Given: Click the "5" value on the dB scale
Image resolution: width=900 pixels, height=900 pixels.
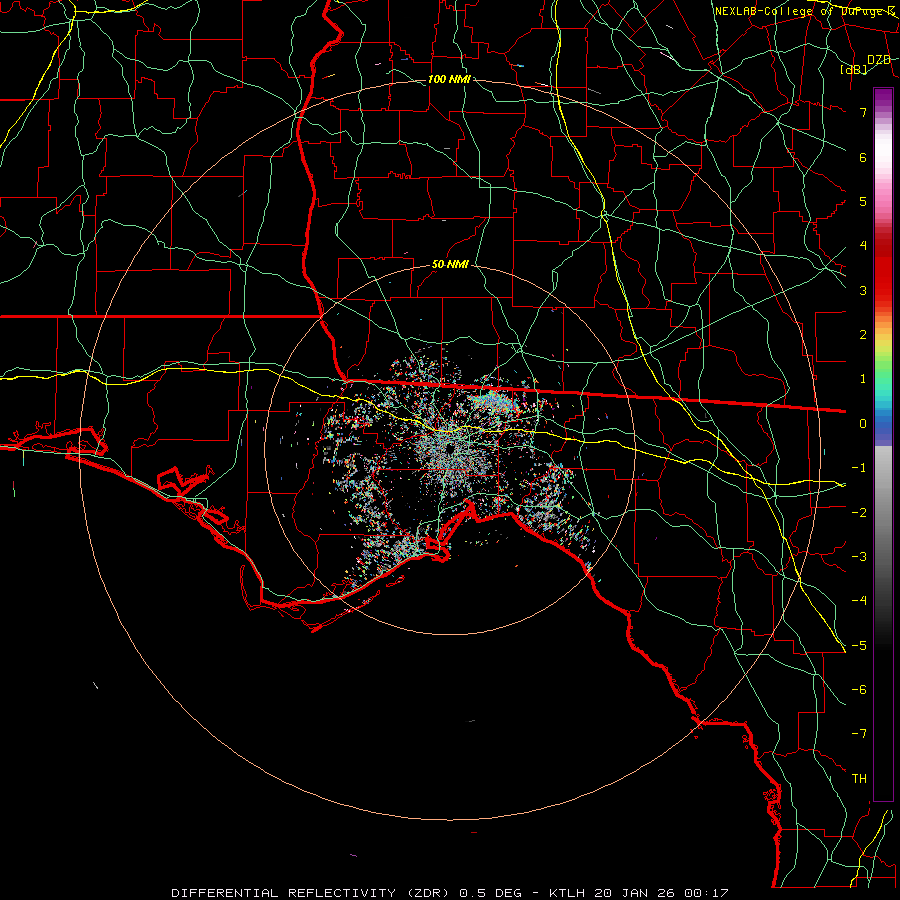Looking at the screenshot, I should coord(863,201).
